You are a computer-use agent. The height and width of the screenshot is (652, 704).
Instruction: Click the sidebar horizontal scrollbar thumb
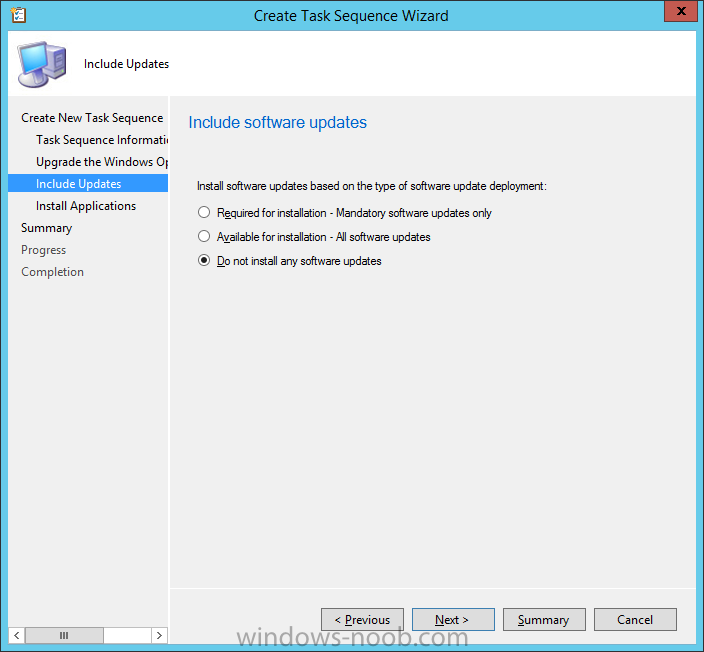[64, 635]
